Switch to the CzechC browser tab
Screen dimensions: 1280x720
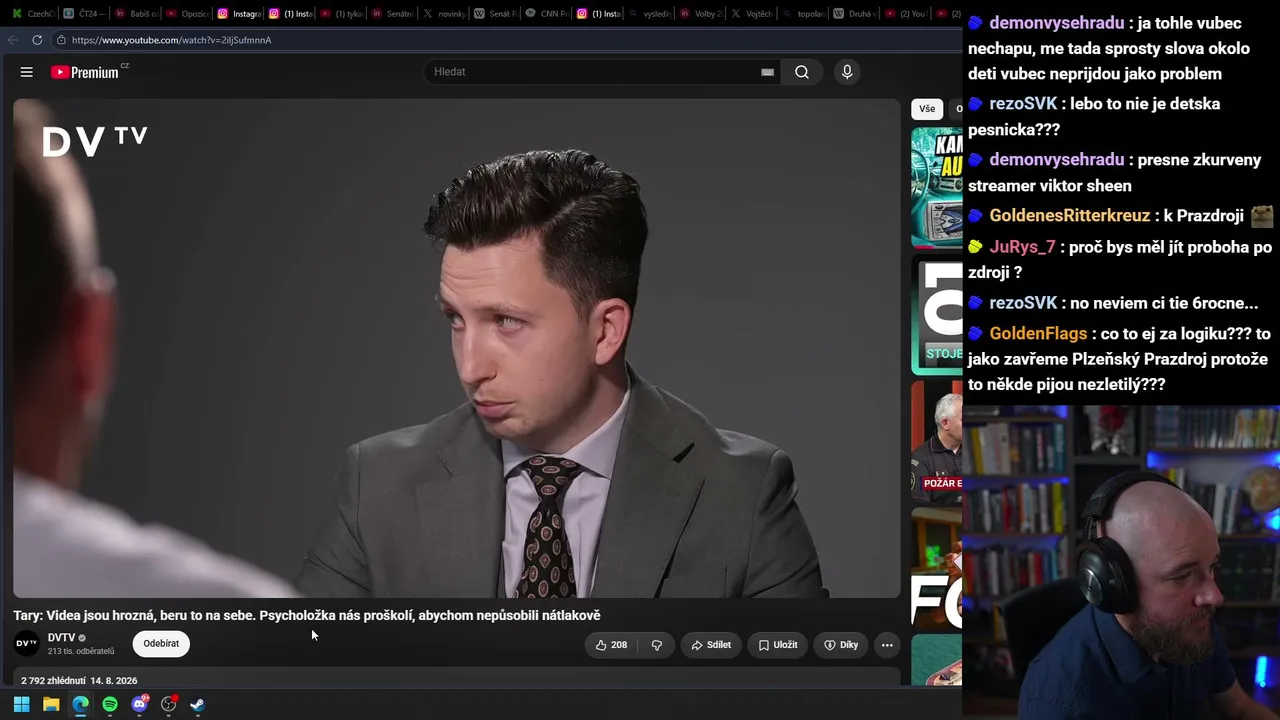[x=32, y=14]
